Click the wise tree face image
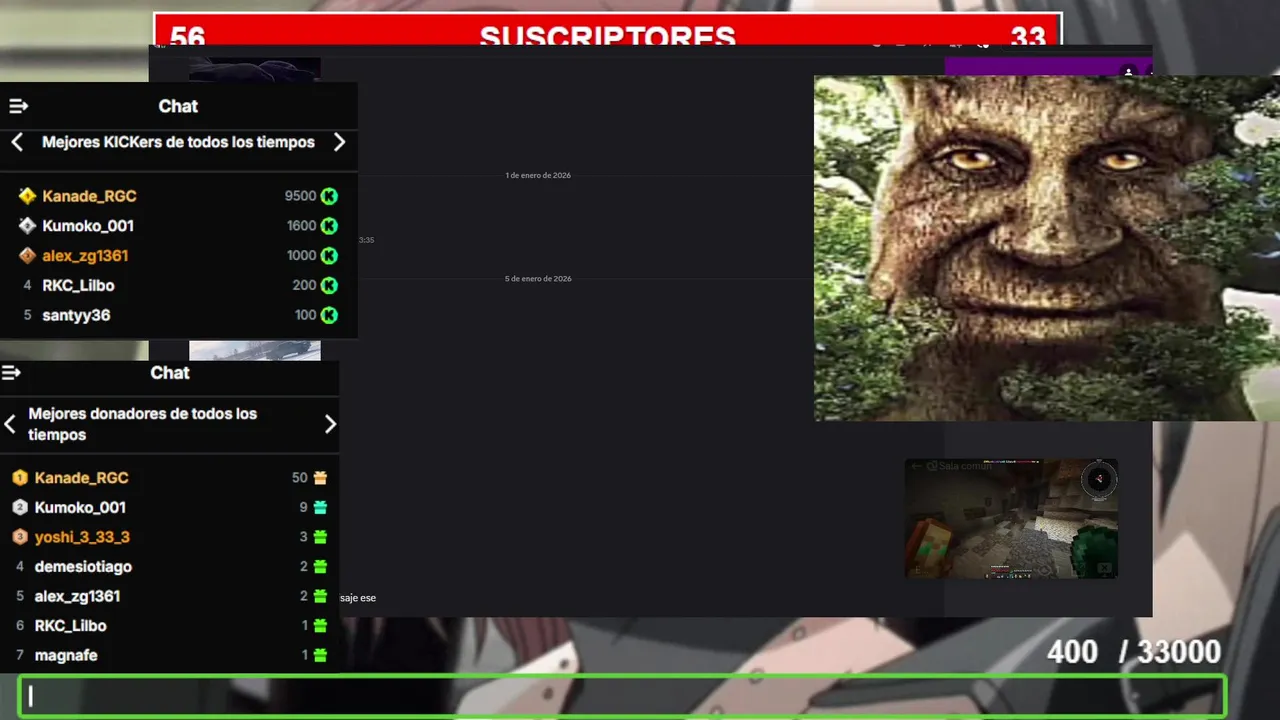This screenshot has height=720, width=1280. [x=1047, y=248]
